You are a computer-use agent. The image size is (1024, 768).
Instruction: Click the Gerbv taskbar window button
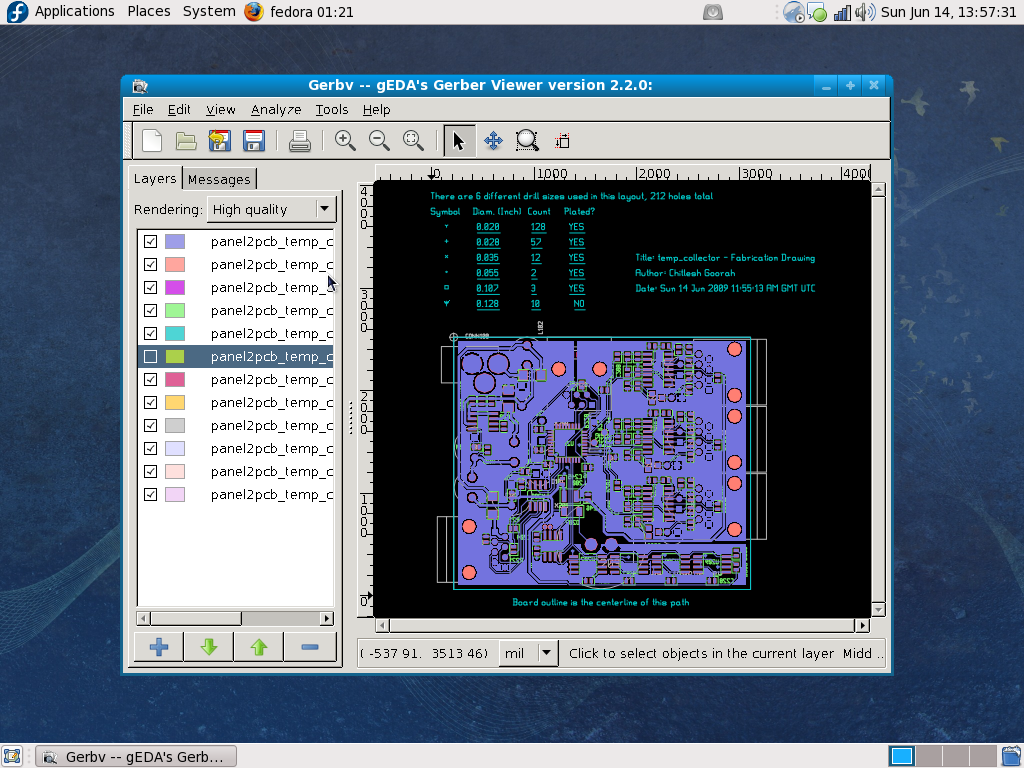pos(136,756)
